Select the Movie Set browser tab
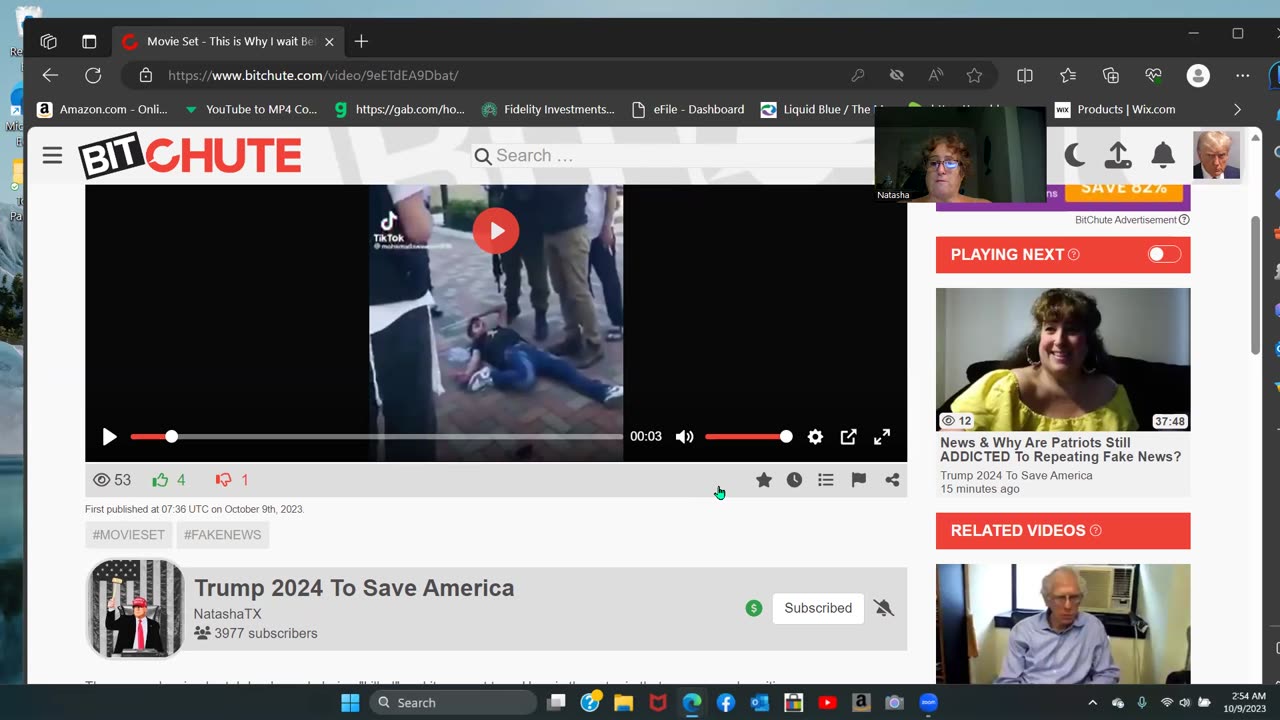1280x720 pixels. click(228, 41)
